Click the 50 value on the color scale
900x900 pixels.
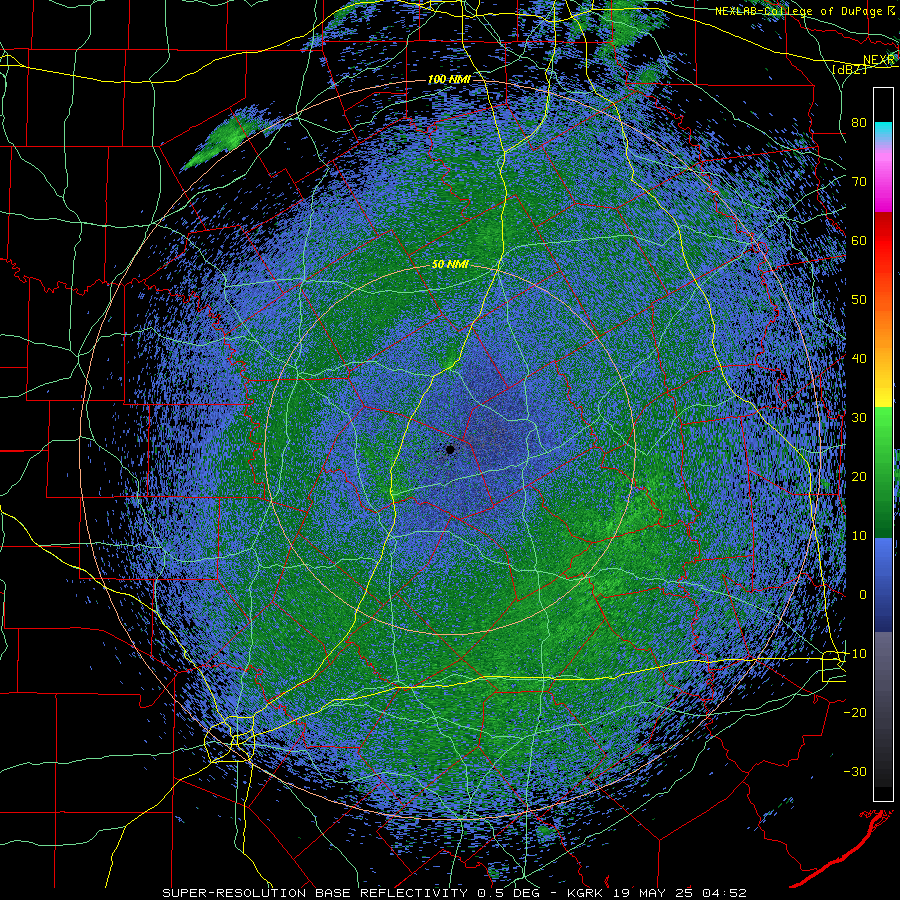tap(859, 300)
